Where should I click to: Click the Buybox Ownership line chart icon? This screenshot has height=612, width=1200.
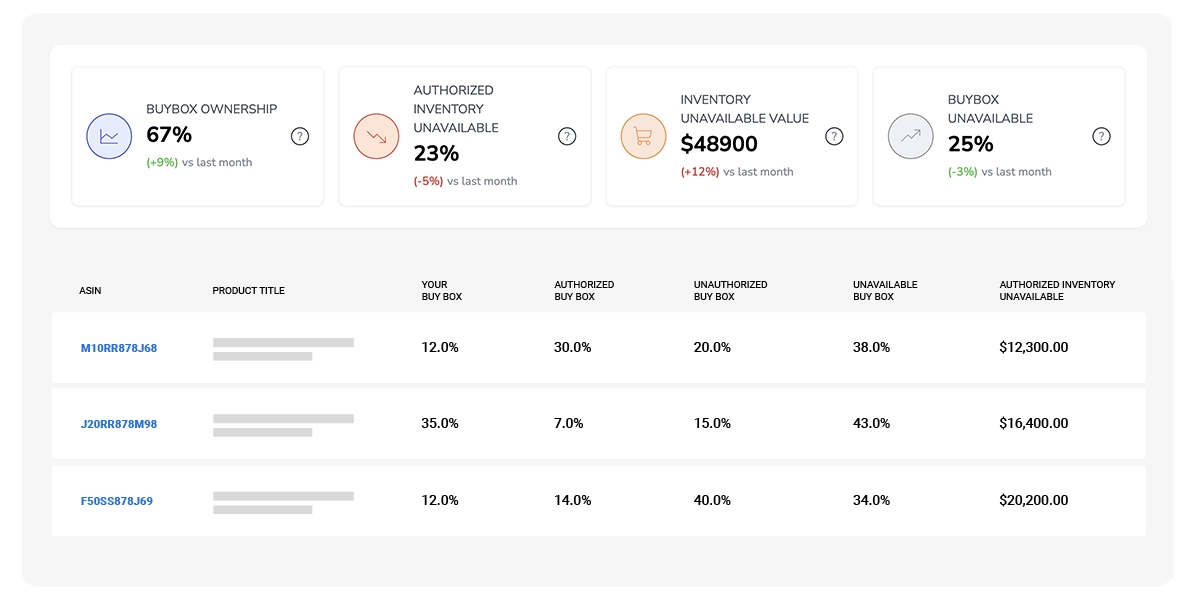[109, 136]
